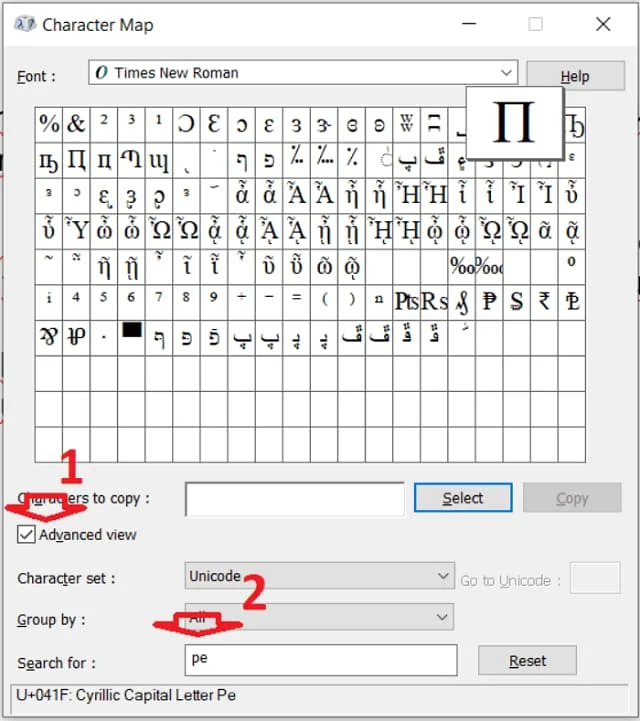640x721 pixels.
Task: Click the Characters to copy text field
Action: (295, 498)
